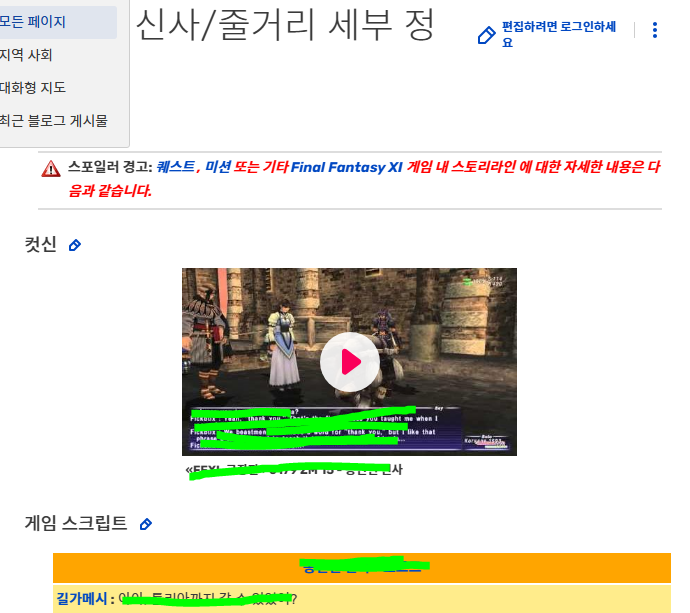Open 최근 블로그 게시물 in the menu
This screenshot has width=690, height=613.
tap(54, 121)
